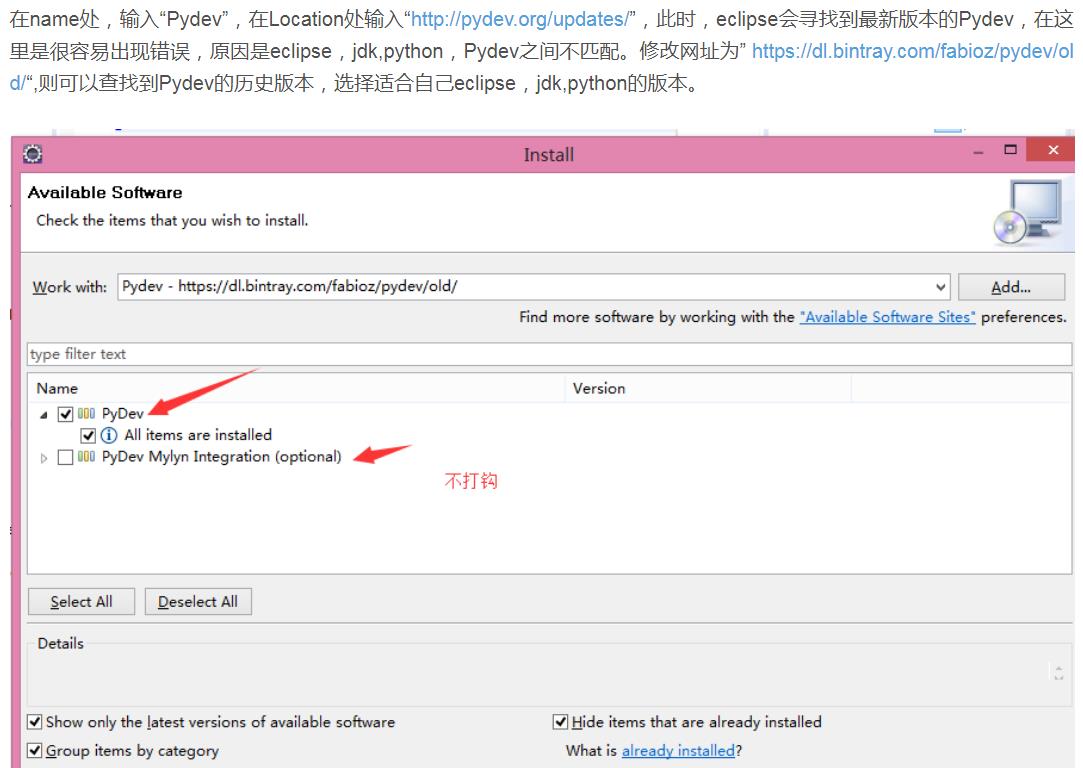The image size is (1083, 768).
Task: Click the Name column header
Action: [x=296, y=388]
